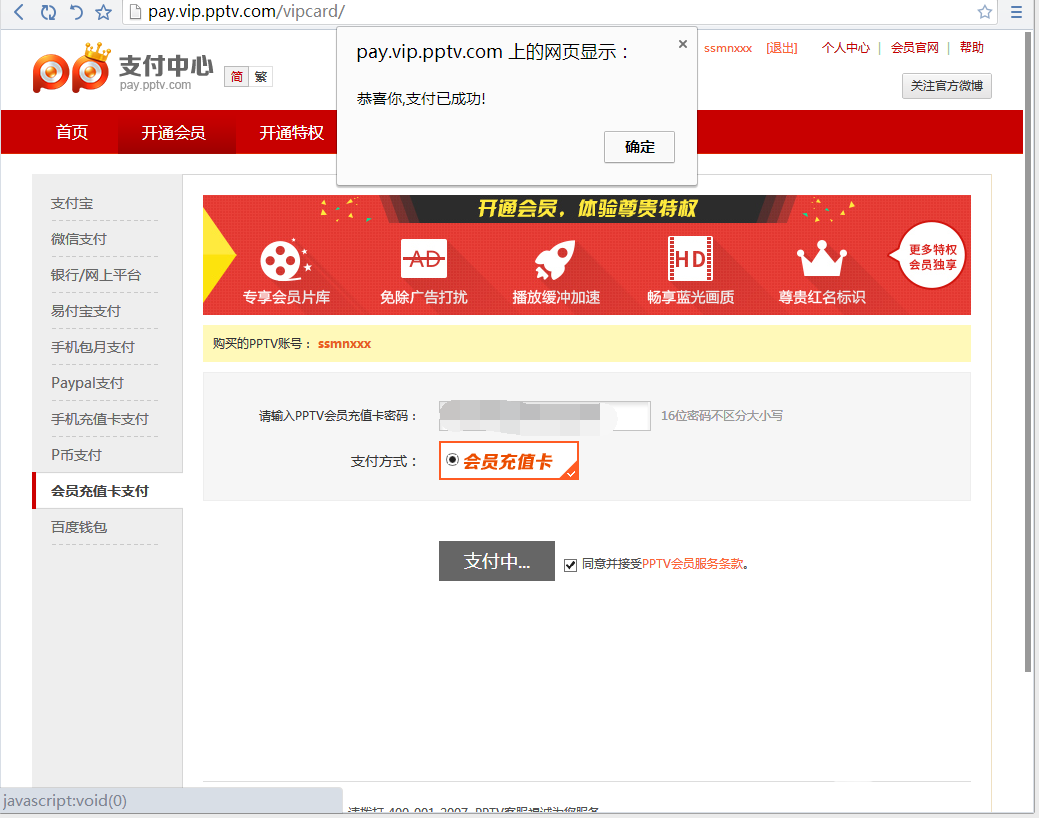
Task: Open the 首页 navigation tab
Action: coord(72,133)
